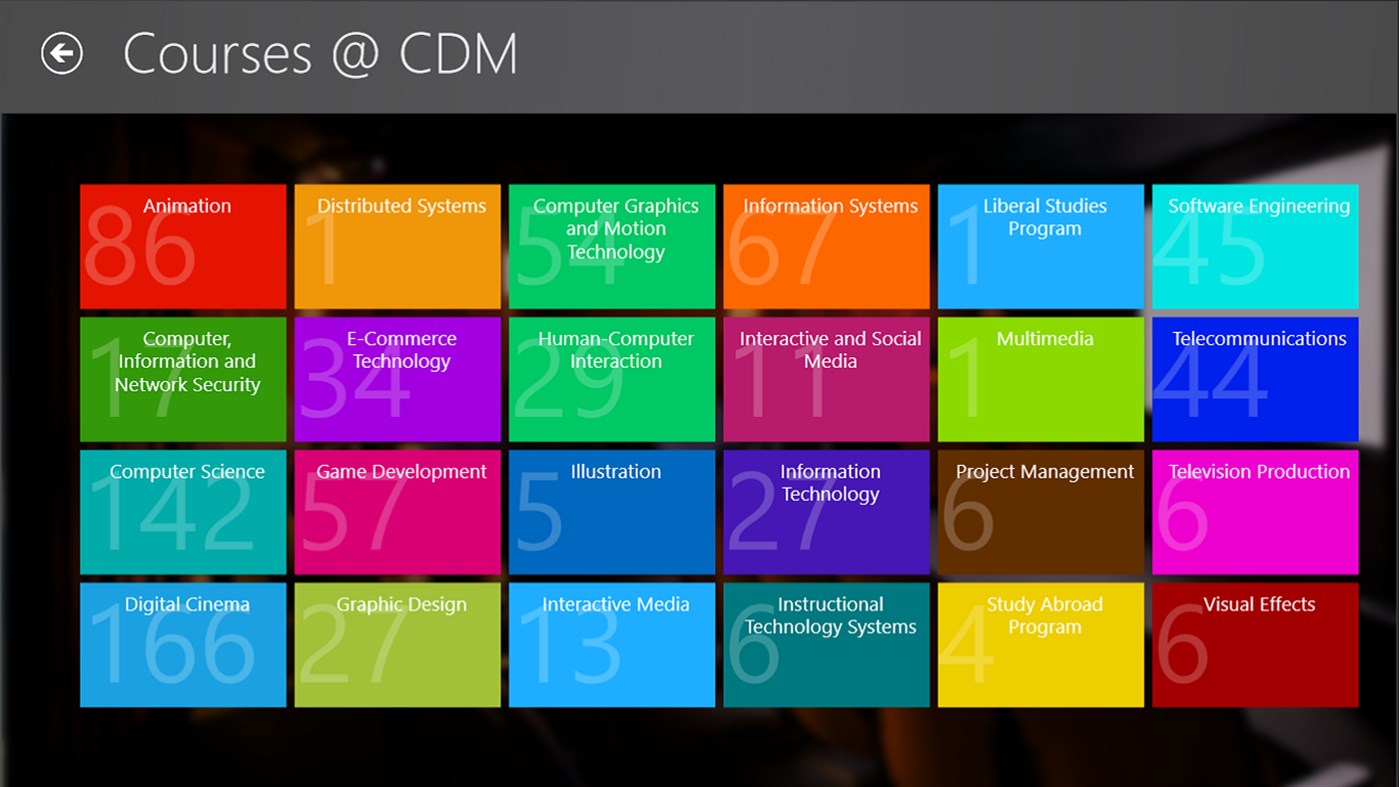Viewport: 1399px width, 787px height.
Task: Click the Game Development tile
Action: click(396, 512)
